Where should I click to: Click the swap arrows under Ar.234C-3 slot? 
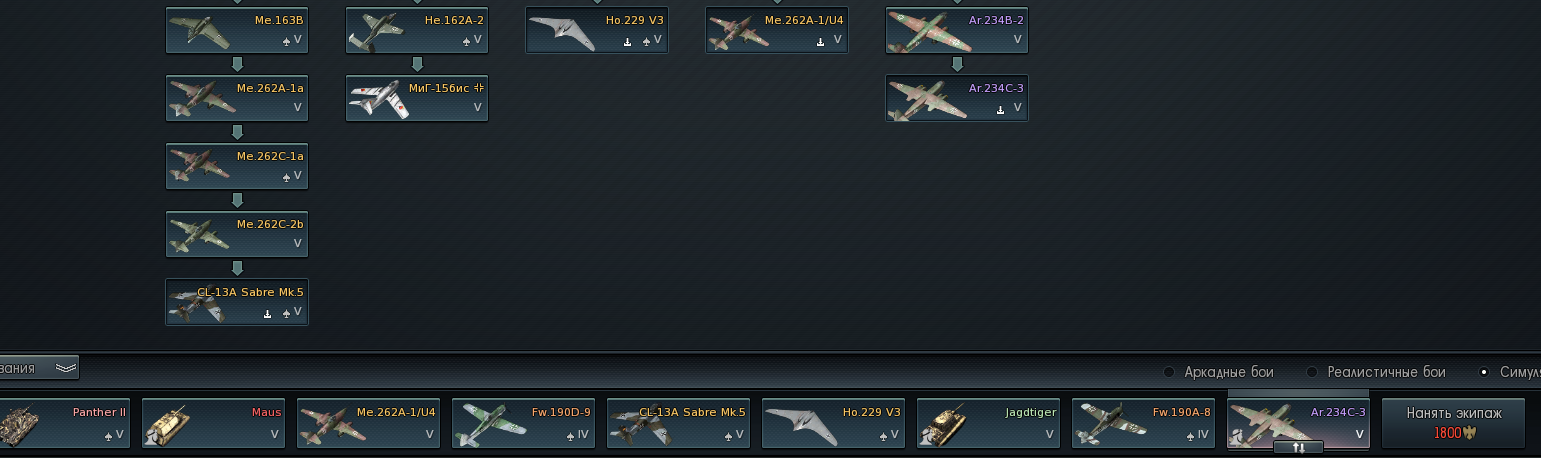click(x=1298, y=448)
